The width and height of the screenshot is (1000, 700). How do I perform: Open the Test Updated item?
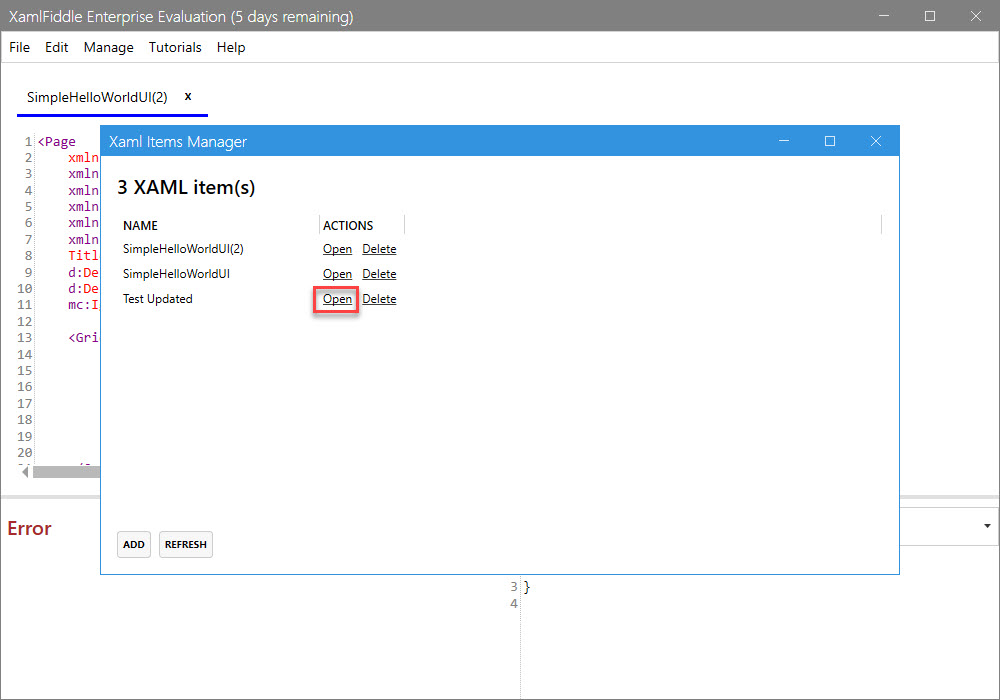337,298
